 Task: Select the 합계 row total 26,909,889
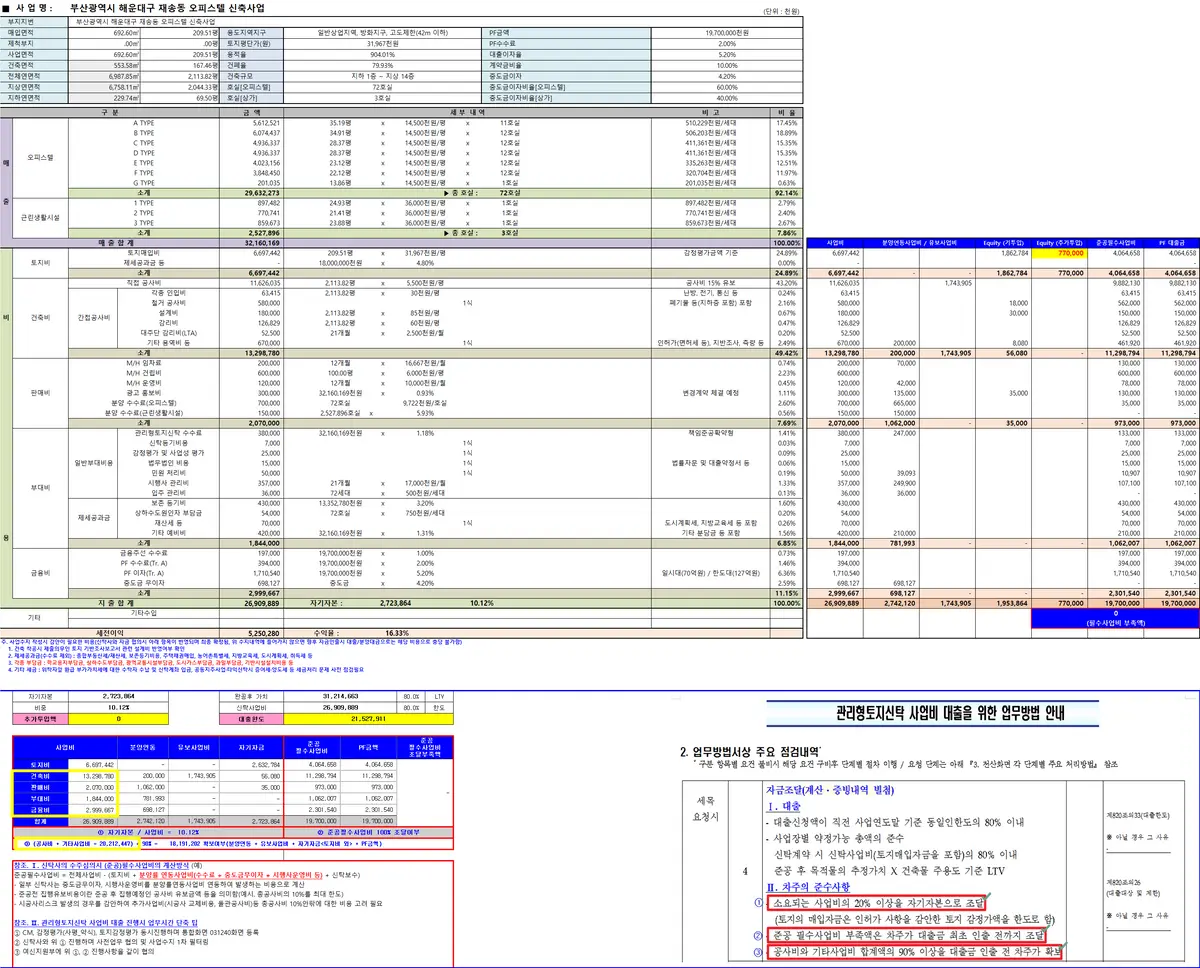coord(94,821)
